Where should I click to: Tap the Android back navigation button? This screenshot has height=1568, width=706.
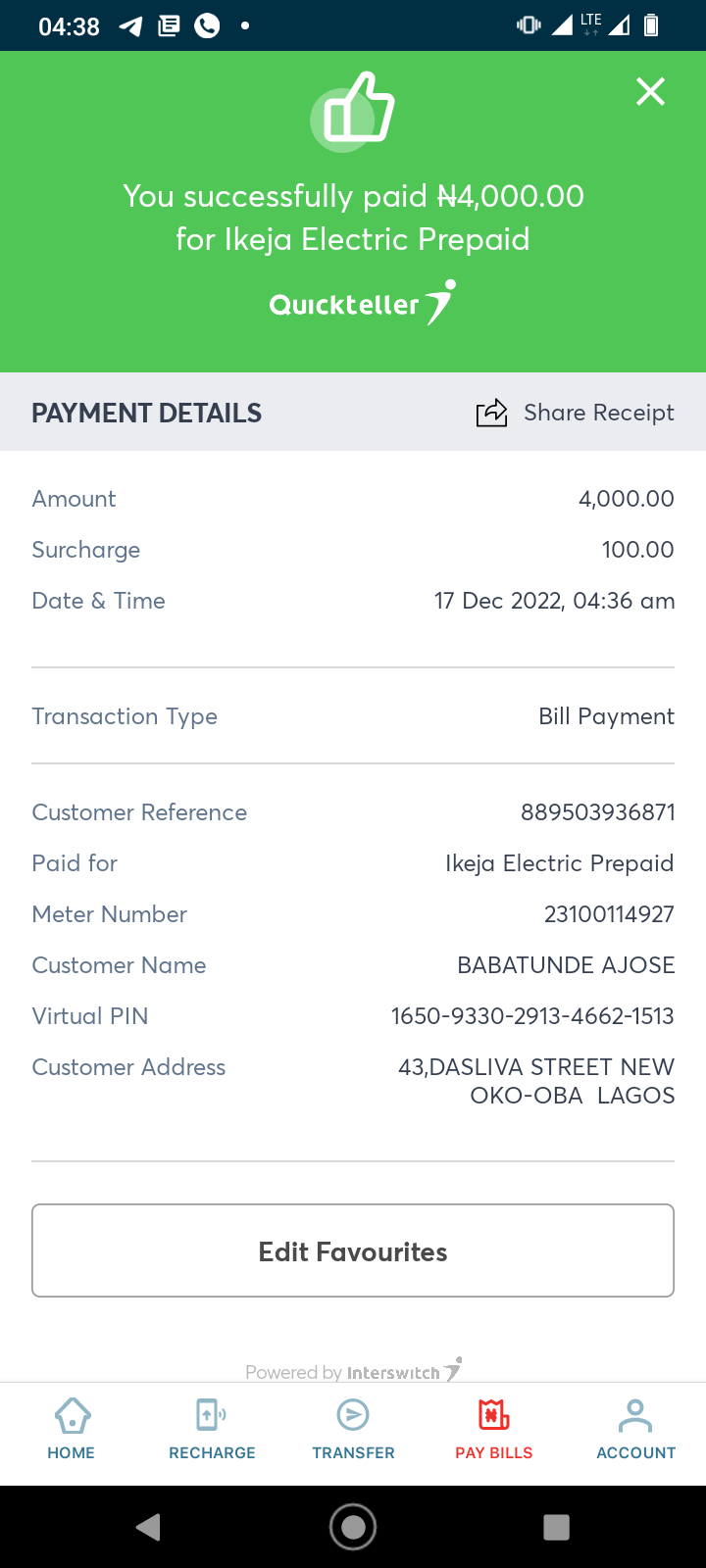149,1527
